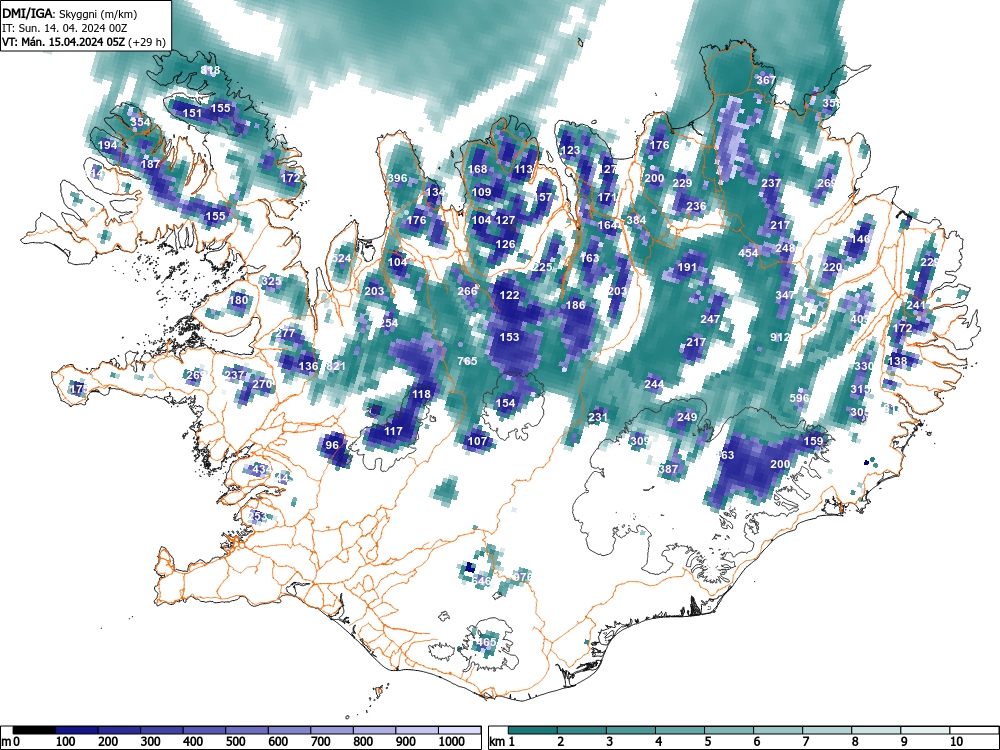Screen dimensions: 1000x750
Task: Click the 765 visibility value
Action: [x=467, y=361]
